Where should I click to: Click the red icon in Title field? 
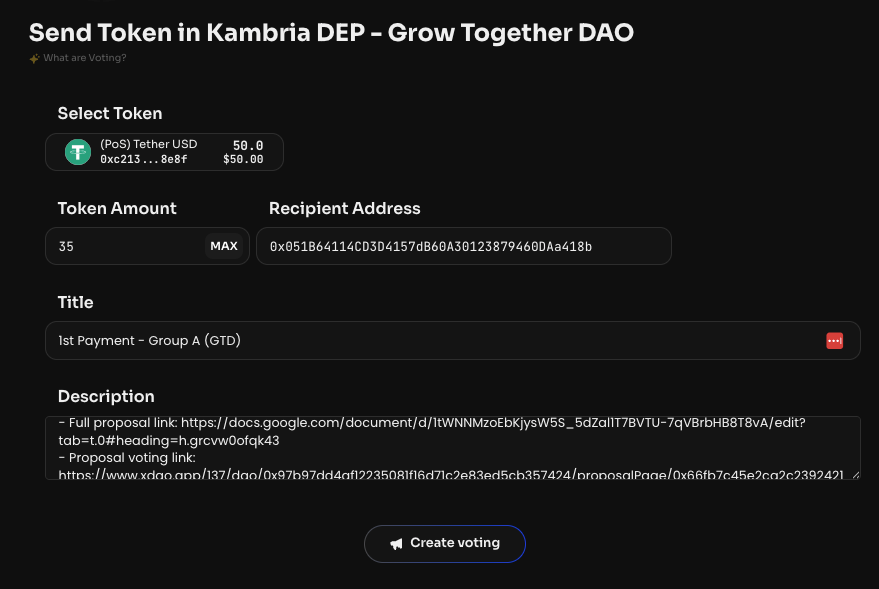coord(835,341)
